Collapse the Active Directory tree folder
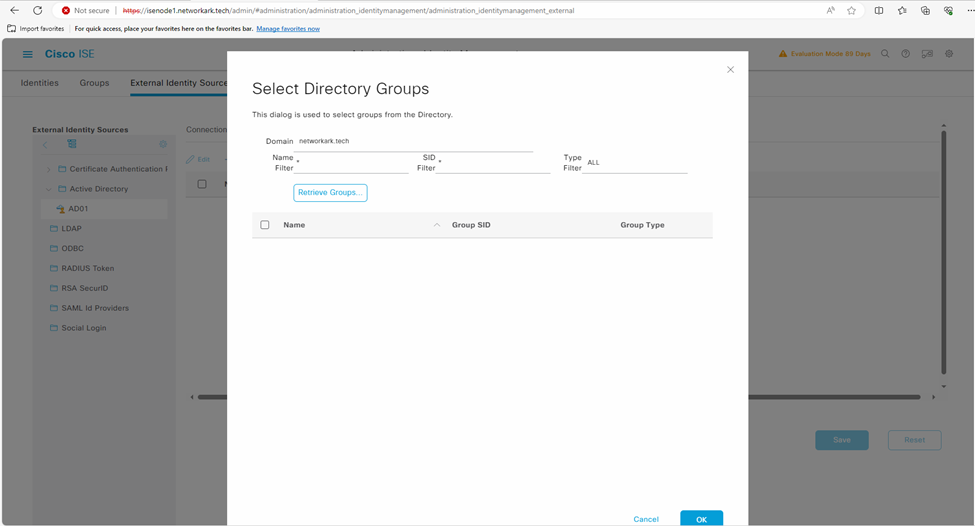This screenshot has width=975, height=526. point(48,189)
